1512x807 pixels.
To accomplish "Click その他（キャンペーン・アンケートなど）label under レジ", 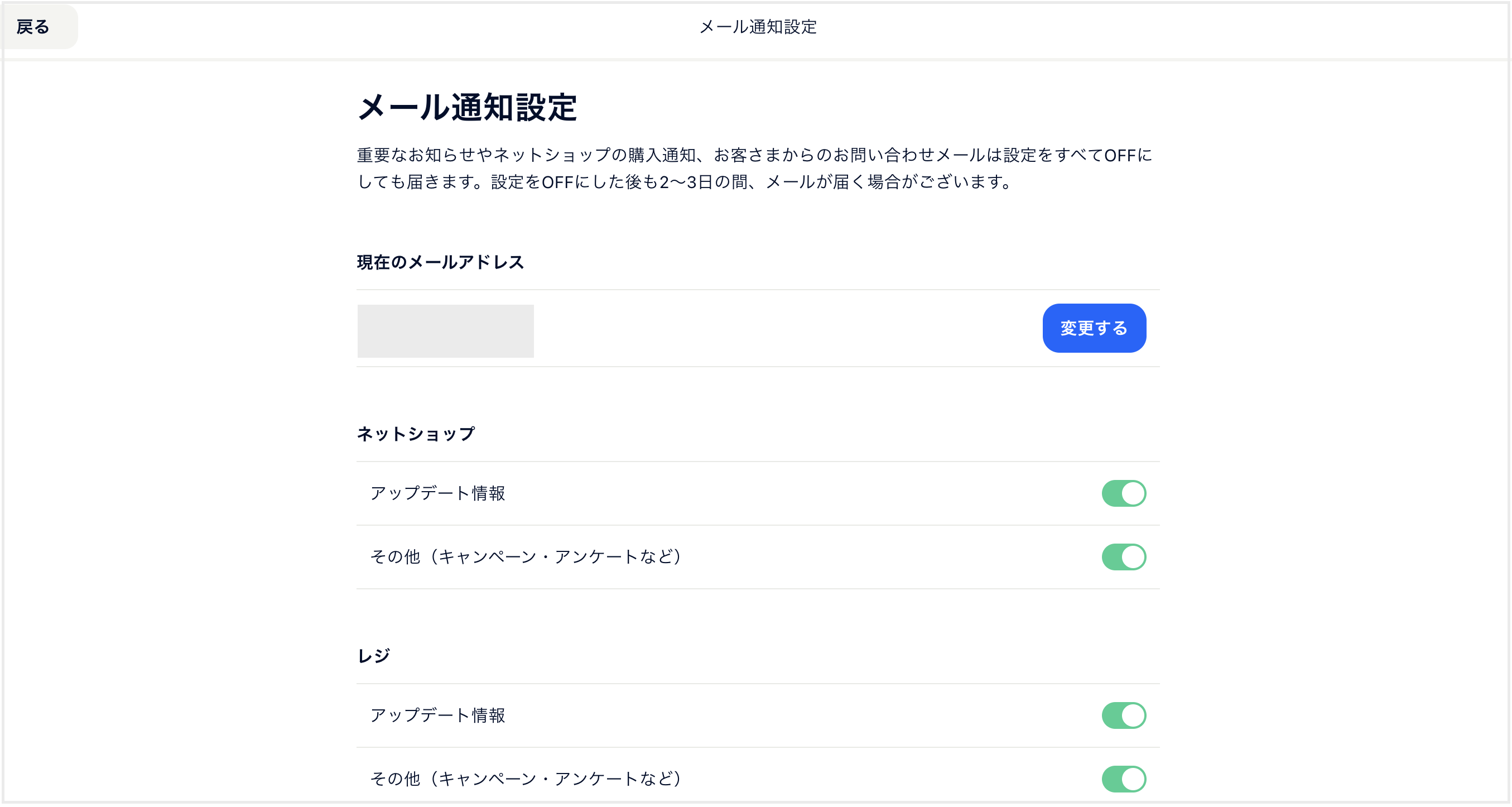I will pyautogui.click(x=526, y=778).
